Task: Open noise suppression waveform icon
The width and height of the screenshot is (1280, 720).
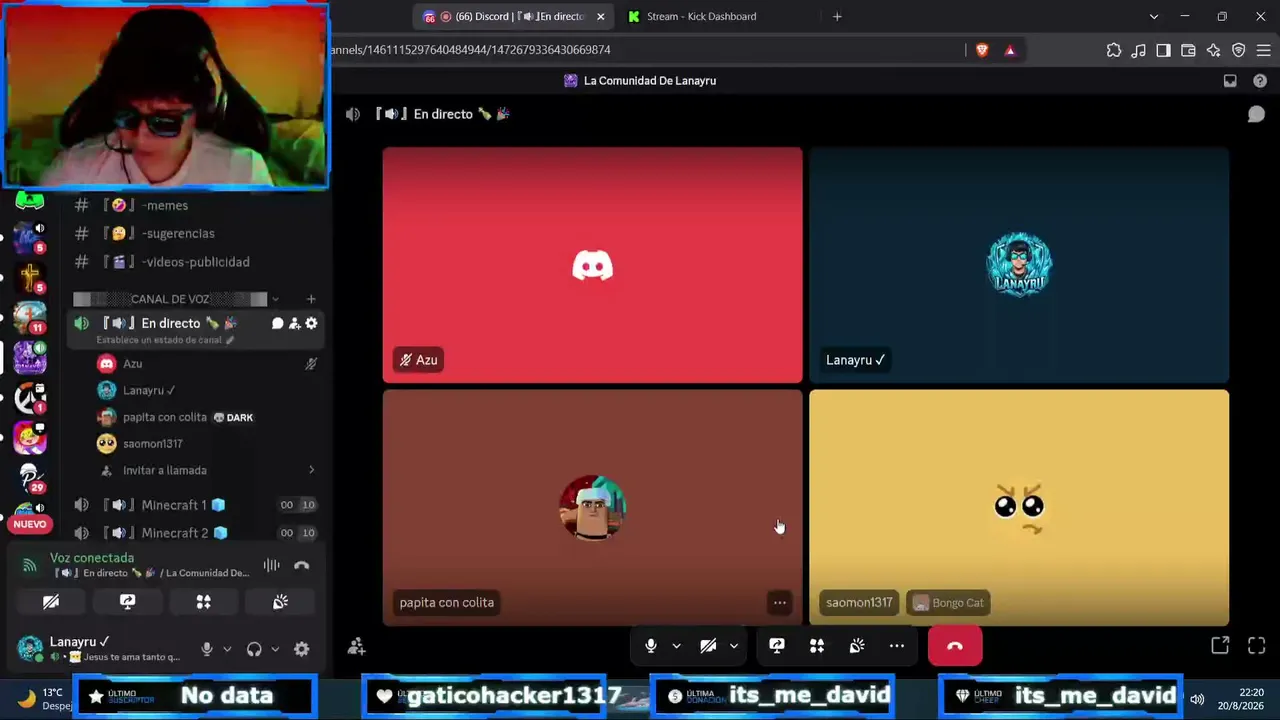Action: coord(271,566)
